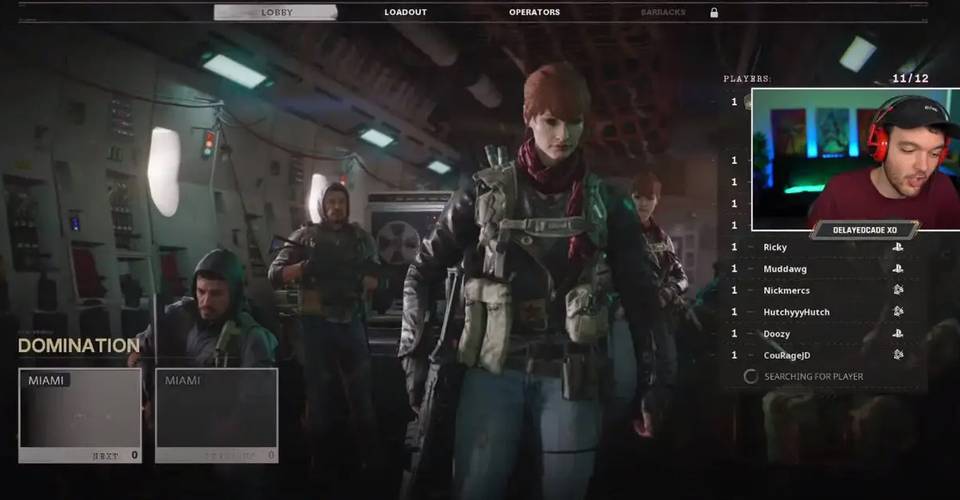Image resolution: width=960 pixels, height=500 pixels.
Task: Click level 1 number in CouRageJD's row
Action: click(x=734, y=355)
